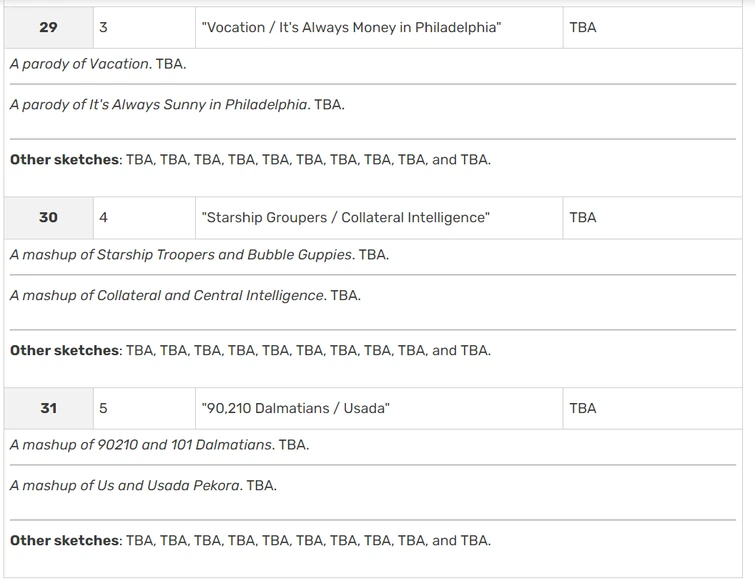Click season episode number 4 cell

click(144, 218)
